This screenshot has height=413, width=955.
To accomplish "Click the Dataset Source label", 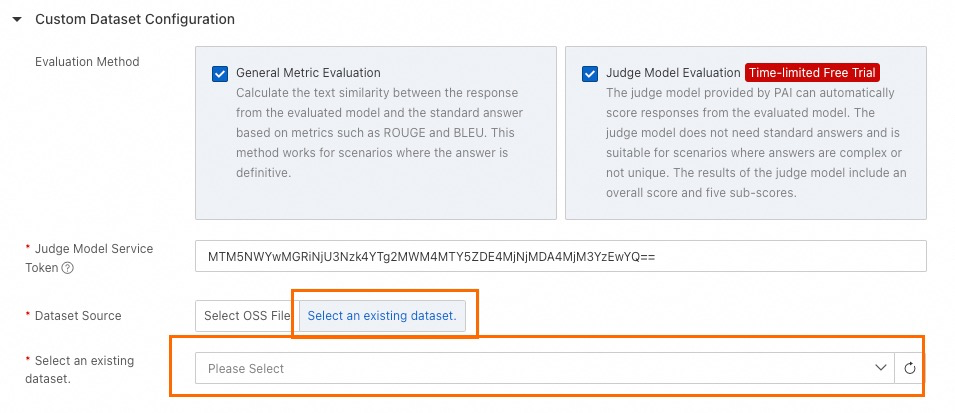I will tap(78, 316).
